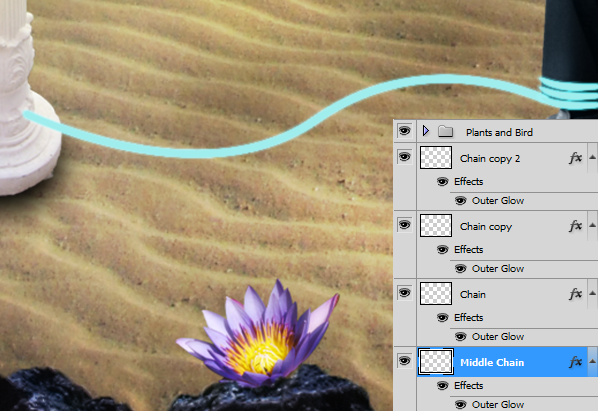Click the Plants and Bird folder icon
Image resolution: width=598 pixels, height=411 pixels.
(445, 132)
